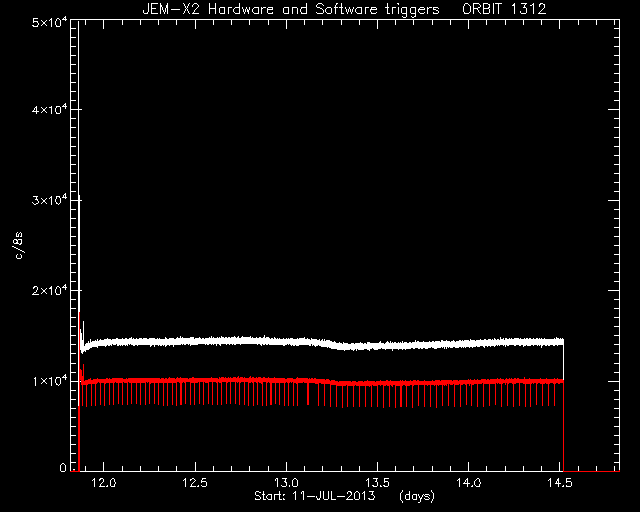This screenshot has height=512, width=640.
Task: Click the 13.0 x-axis tick label
Action: pos(287,483)
